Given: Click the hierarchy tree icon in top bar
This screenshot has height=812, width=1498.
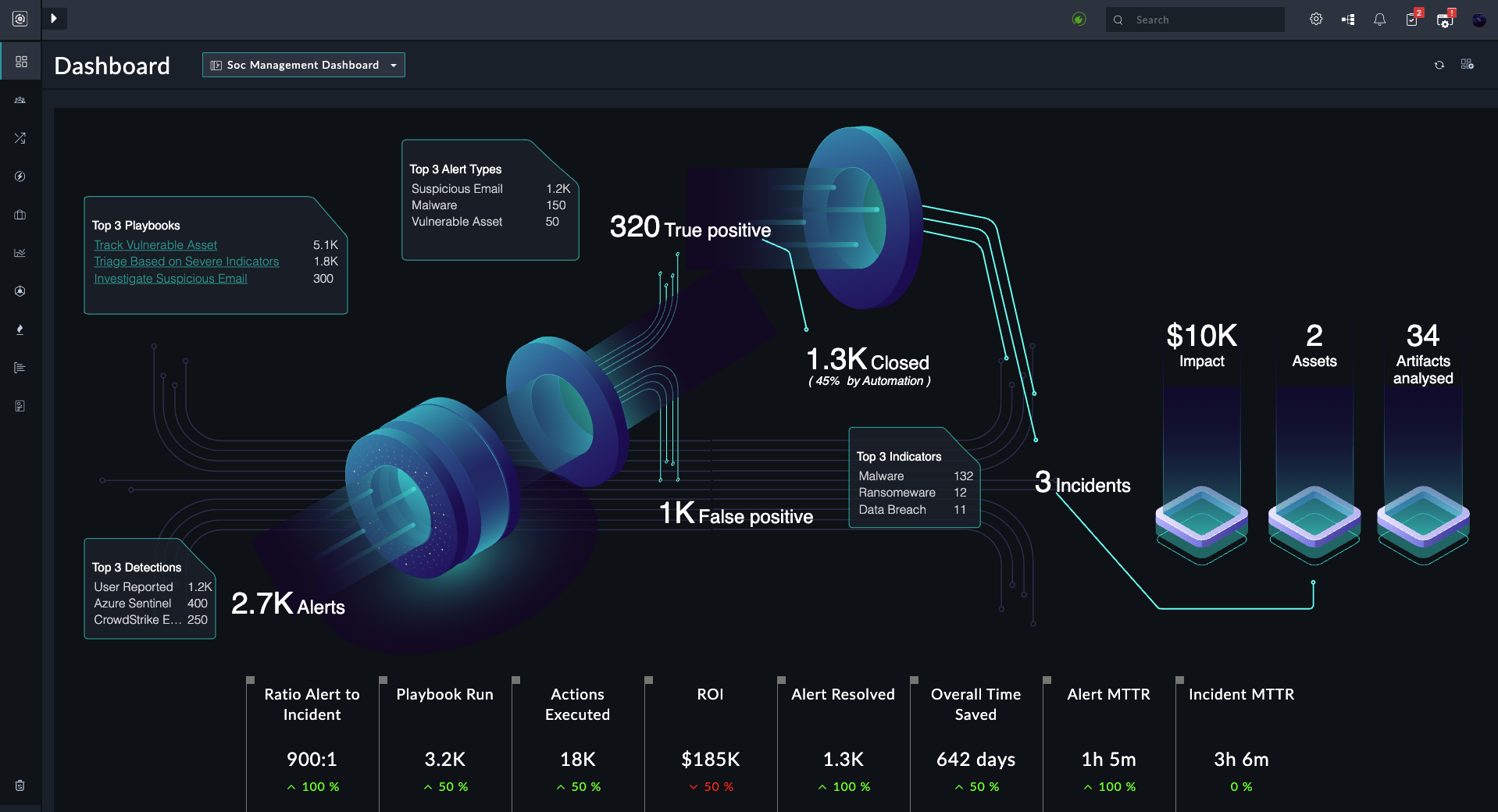Looking at the screenshot, I should [x=1348, y=20].
